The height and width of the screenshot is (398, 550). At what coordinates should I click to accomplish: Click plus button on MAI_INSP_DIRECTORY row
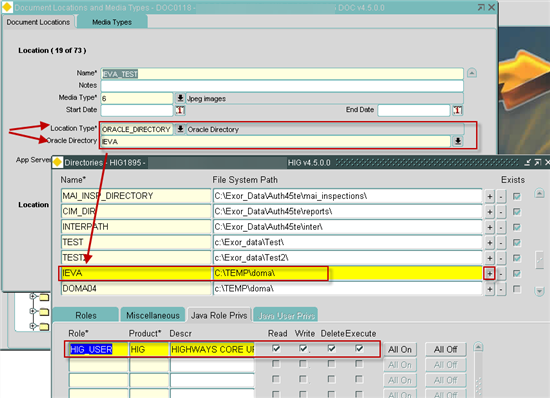click(489, 196)
